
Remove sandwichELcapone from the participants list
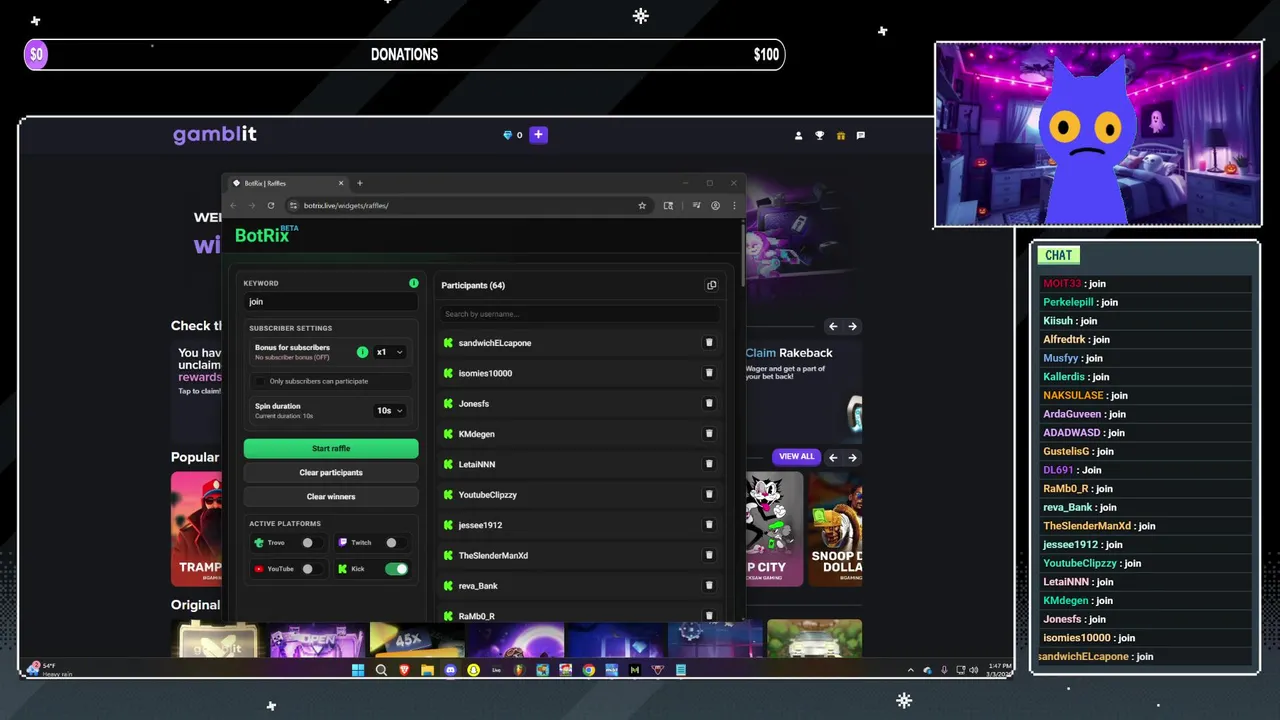709,343
